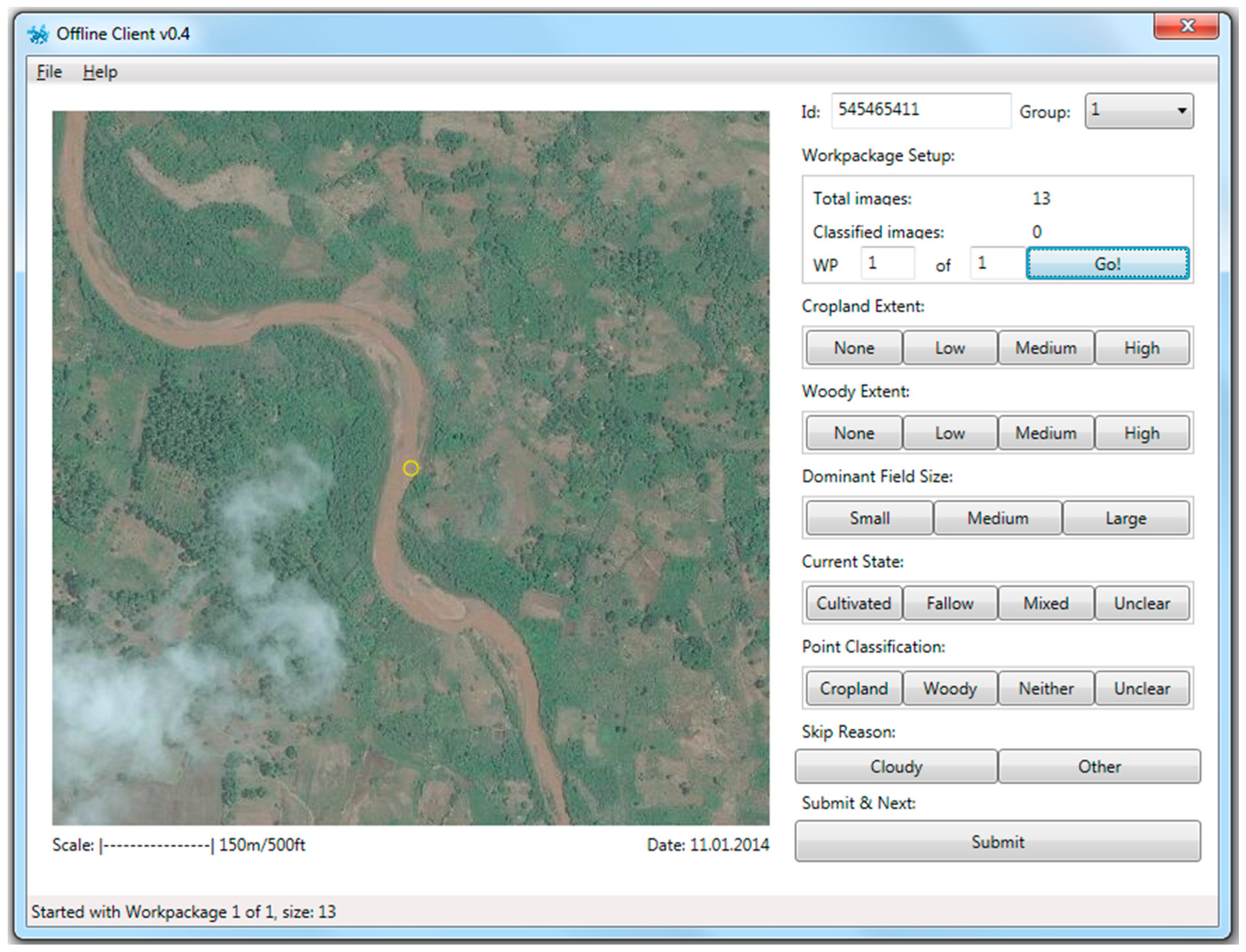The height and width of the screenshot is (952, 1246).
Task: Set point classification to Cropland
Action: [853, 688]
